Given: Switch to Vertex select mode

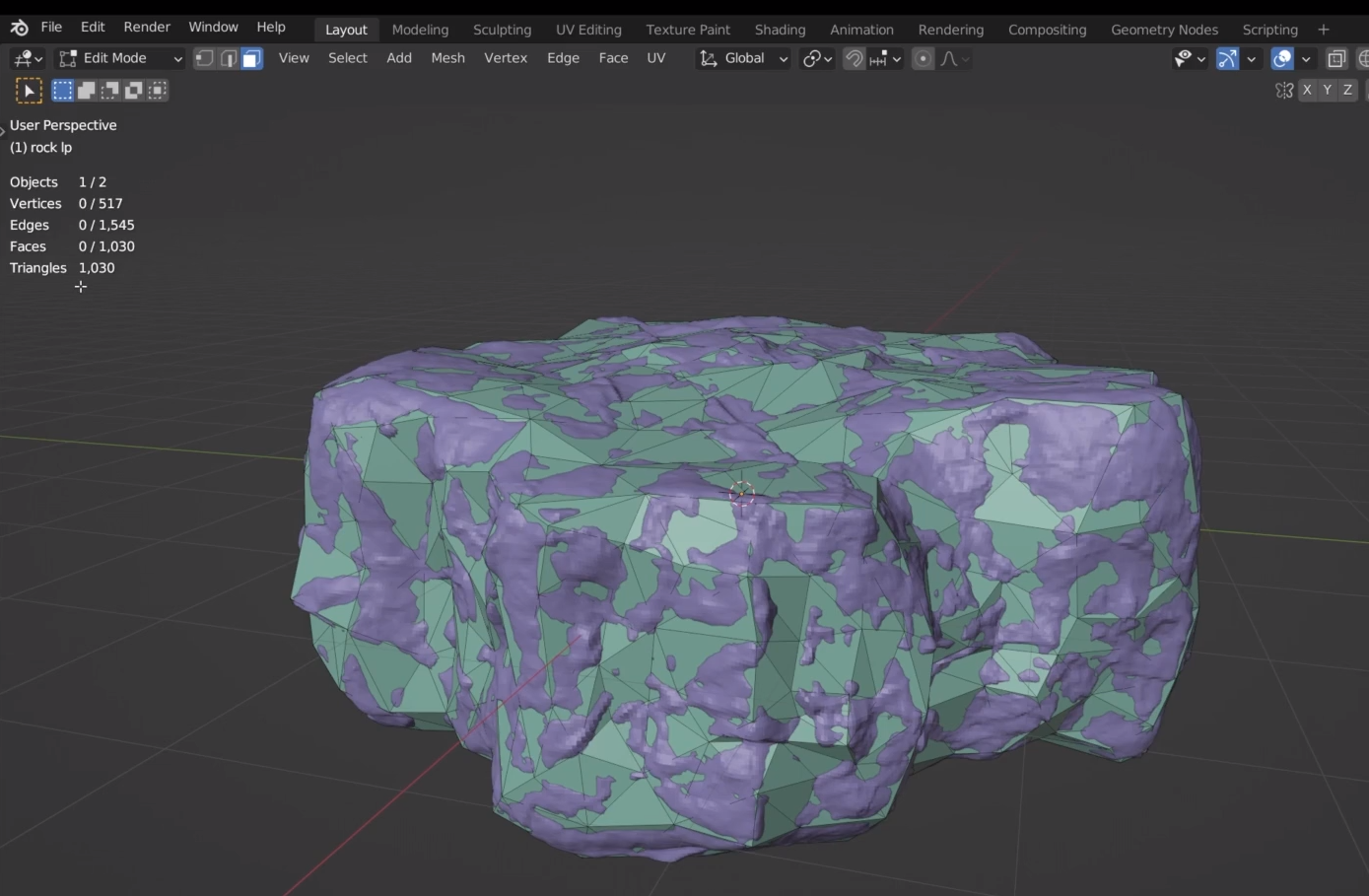Looking at the screenshot, I should pyautogui.click(x=204, y=58).
